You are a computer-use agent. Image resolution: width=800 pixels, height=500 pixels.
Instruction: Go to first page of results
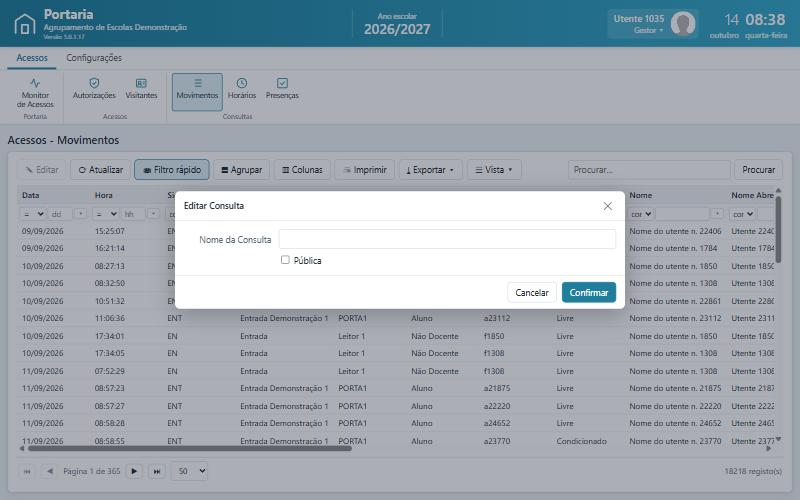point(27,471)
